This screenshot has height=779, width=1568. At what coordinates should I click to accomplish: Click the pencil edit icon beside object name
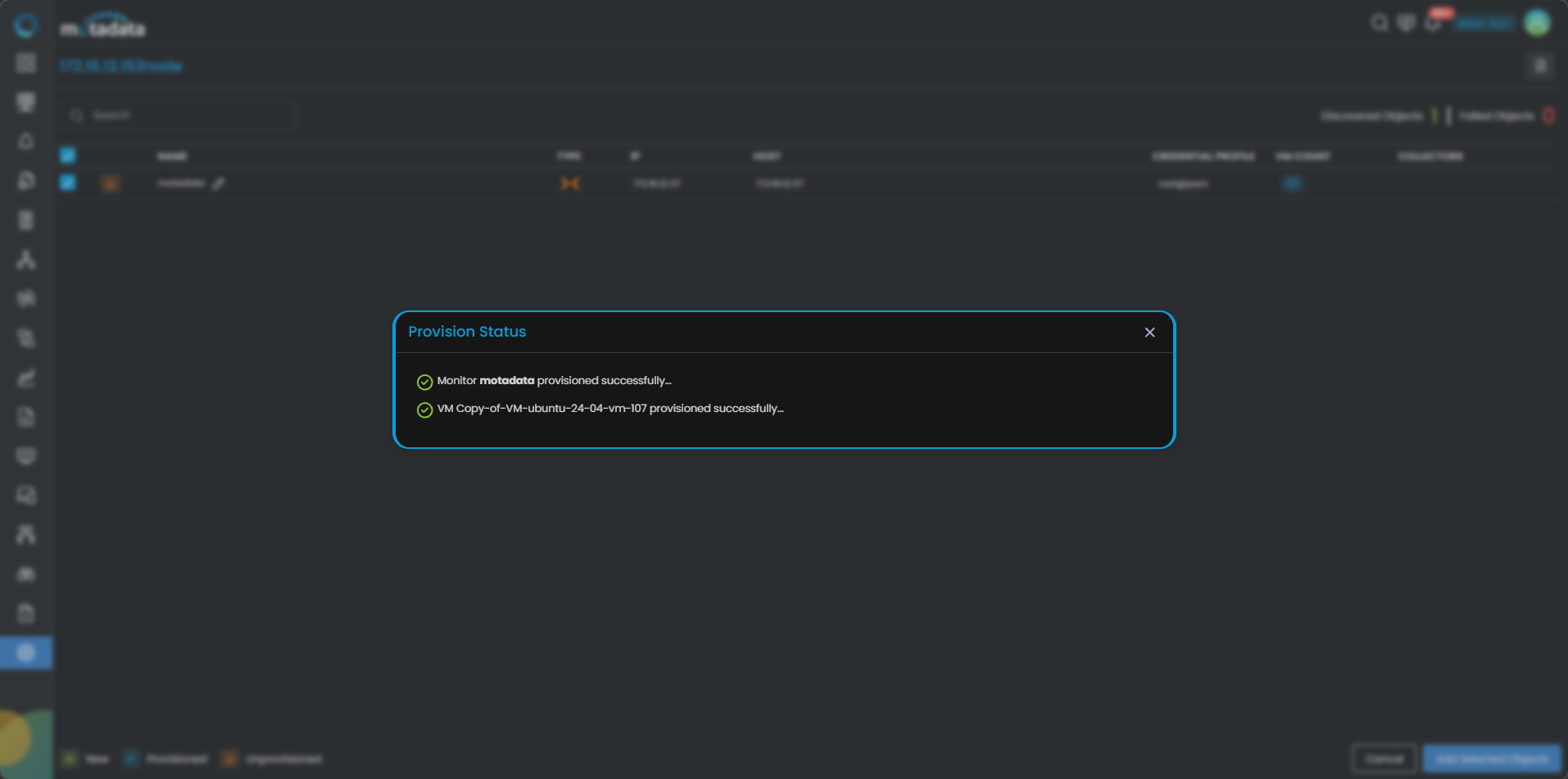point(219,183)
